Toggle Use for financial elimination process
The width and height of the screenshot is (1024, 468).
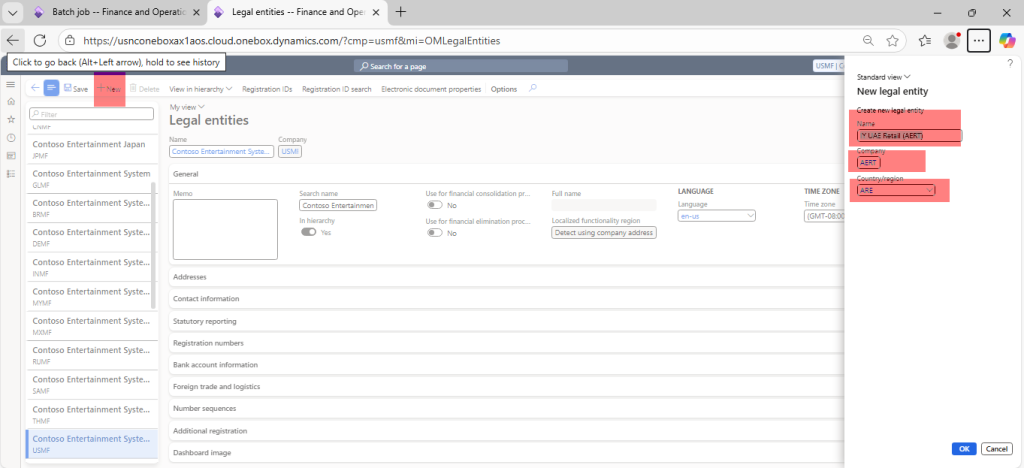tap(435, 232)
